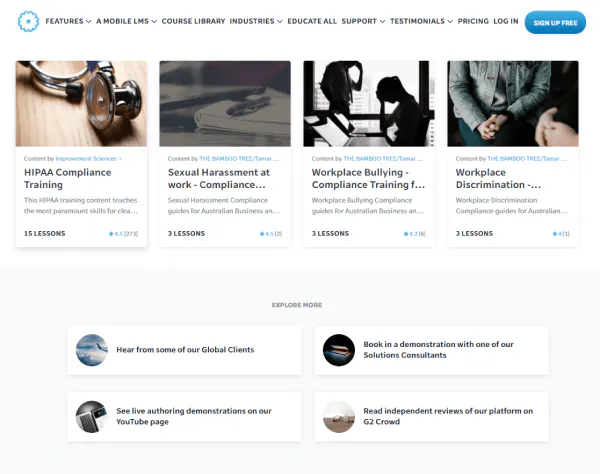Image resolution: width=600 pixels, height=474 pixels.
Task: Click the HIPAA training content description text
Action: click(x=81, y=205)
